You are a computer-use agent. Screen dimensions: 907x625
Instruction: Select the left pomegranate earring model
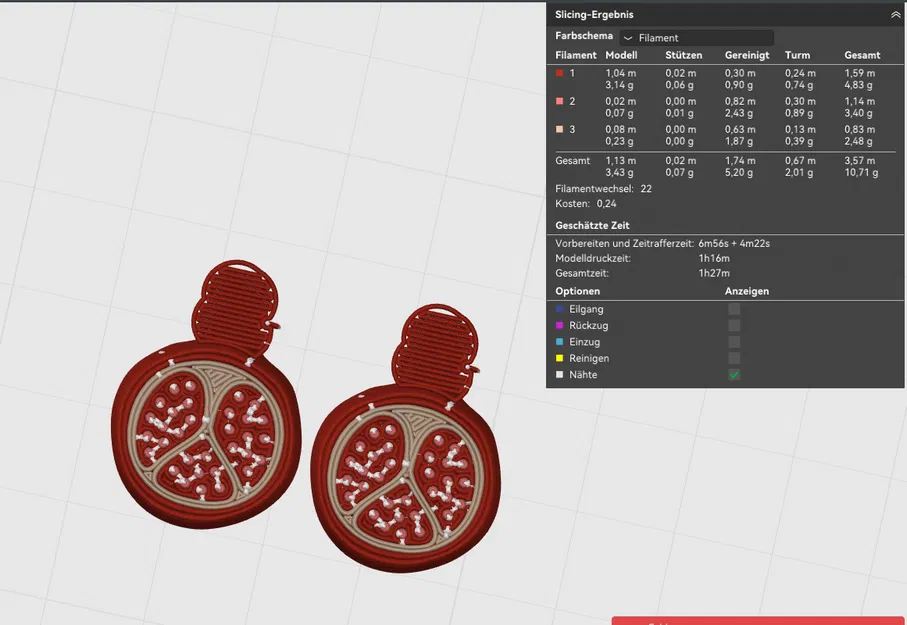click(200, 440)
